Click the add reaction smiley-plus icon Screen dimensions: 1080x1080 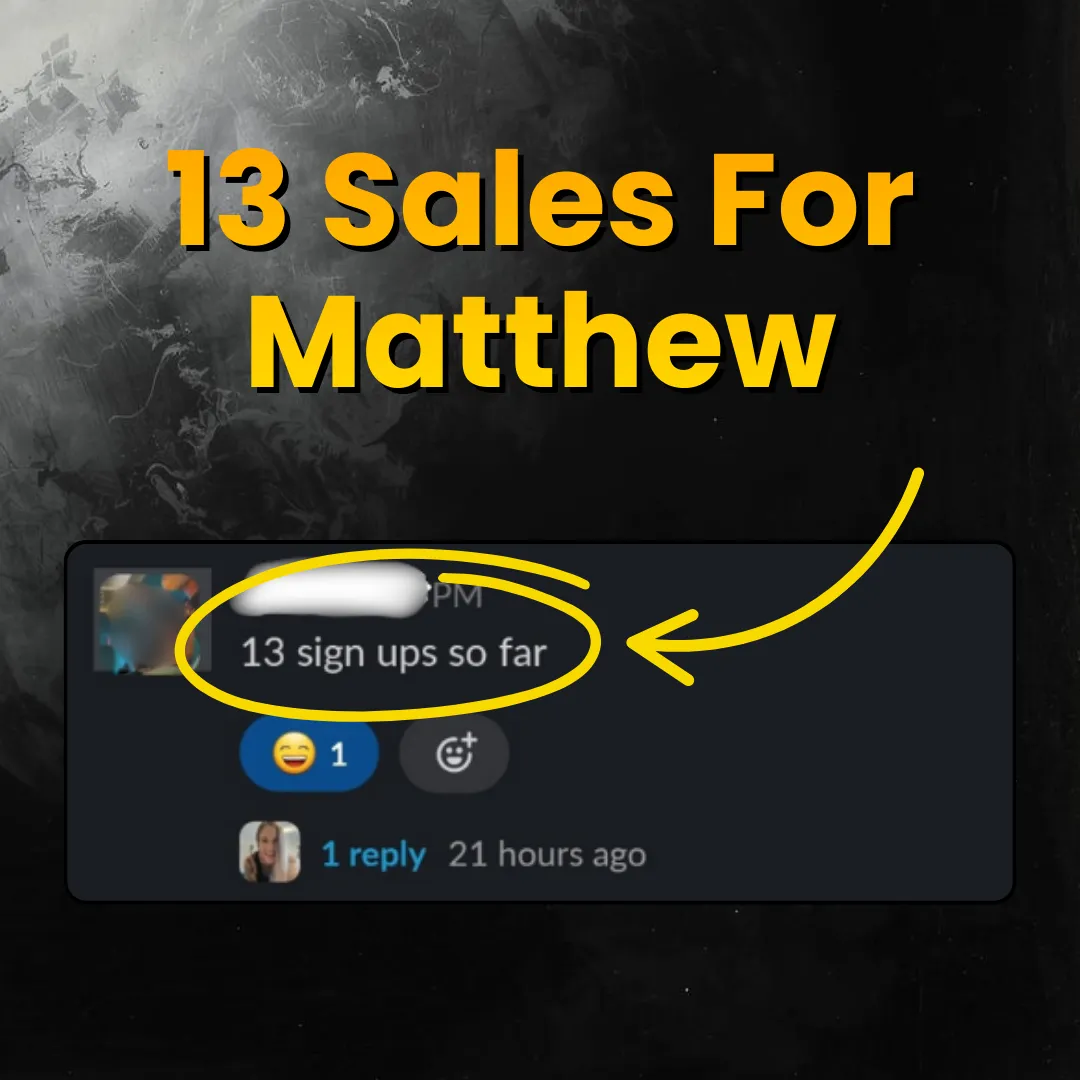(x=456, y=752)
